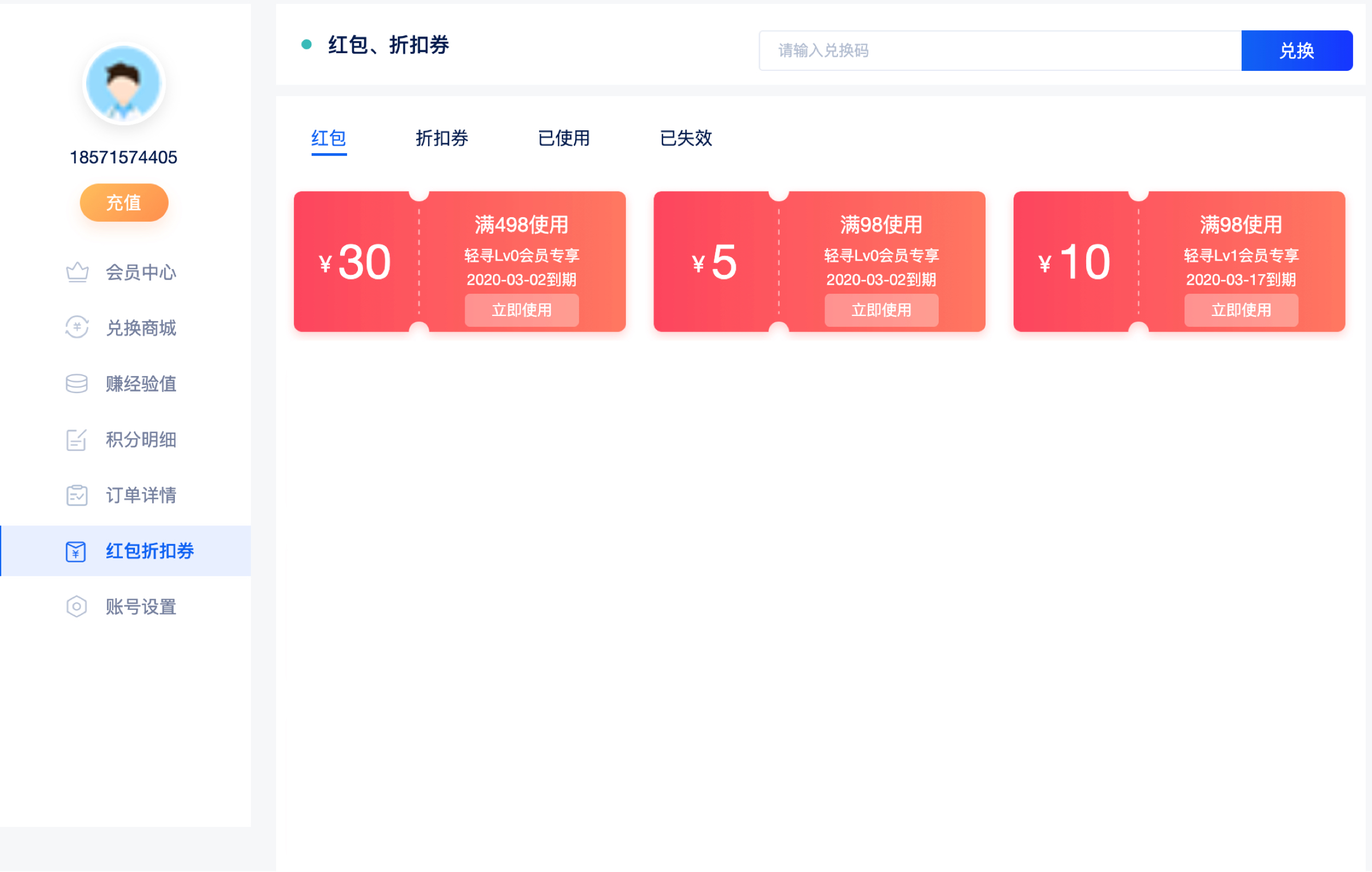Viewport: 1372px width, 872px height.
Task: Click the orange 充值 button
Action: click(x=123, y=203)
